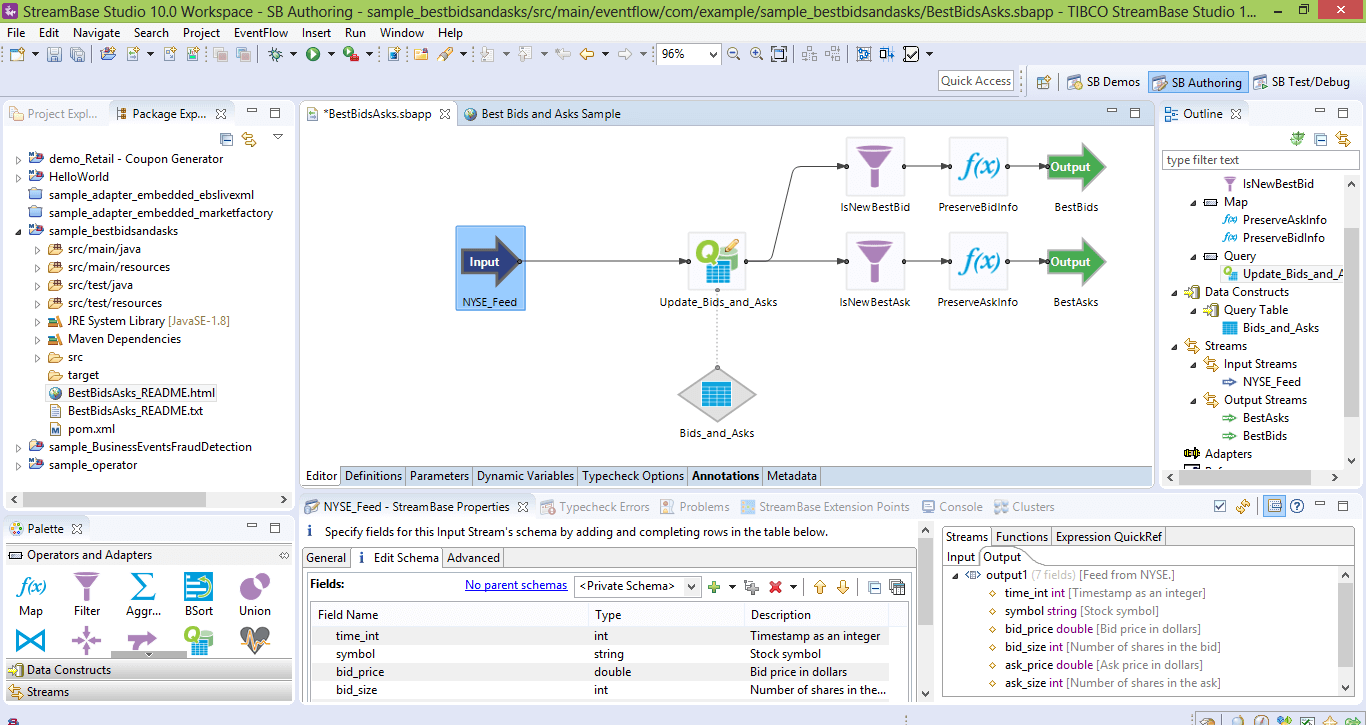This screenshot has height=725, width=1366.
Task: Click the Save icon in the toolbar
Action: pyautogui.click(x=55, y=54)
